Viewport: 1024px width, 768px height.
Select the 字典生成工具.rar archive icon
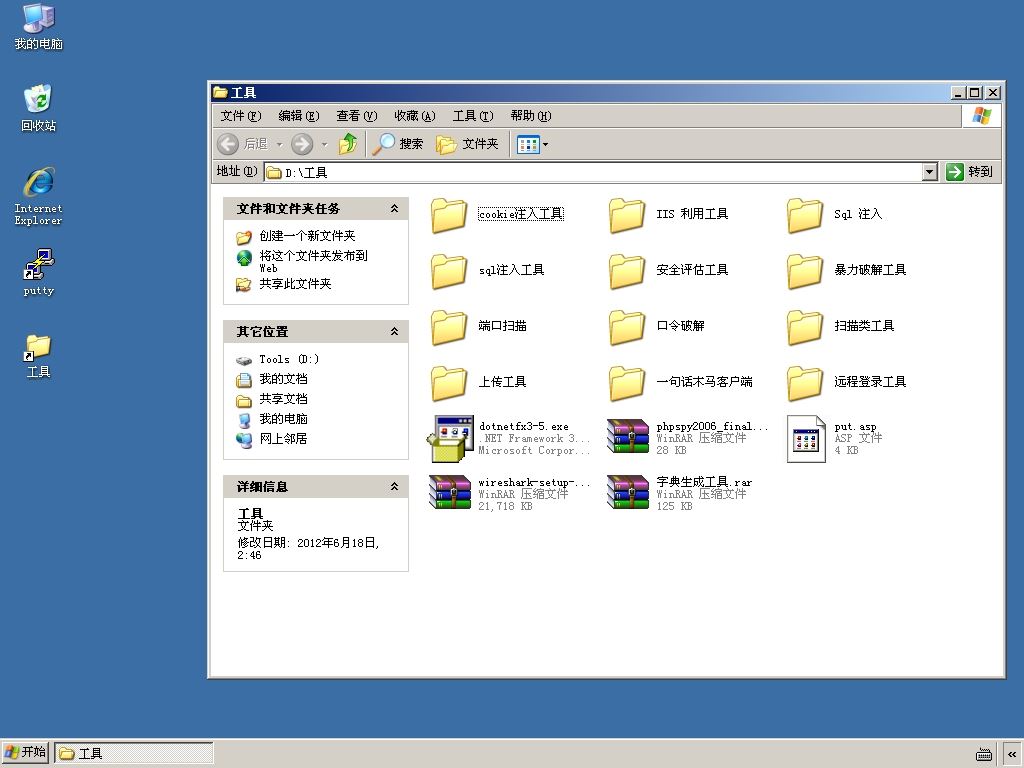(x=628, y=492)
